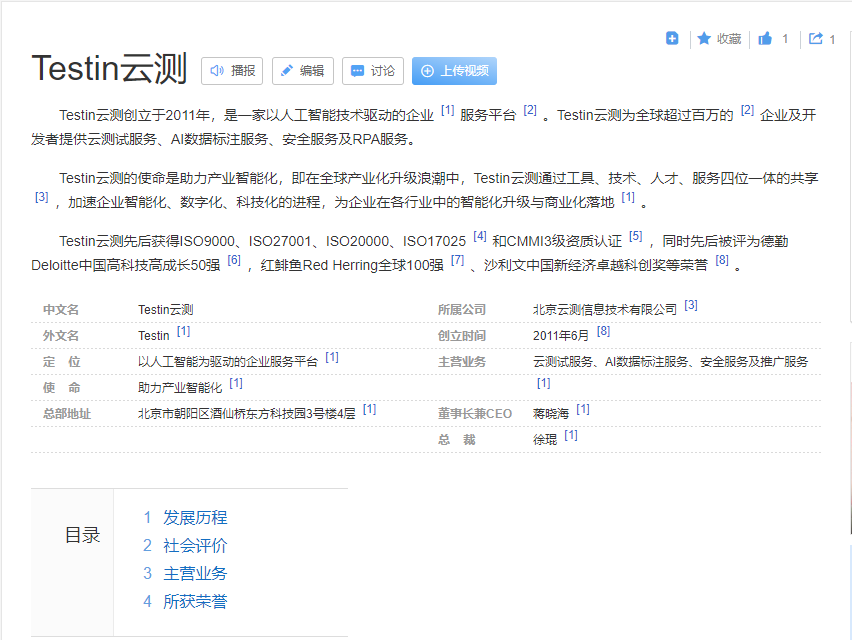Click reference [6] after 高成长50强
The image size is (852, 640).
coord(234,260)
